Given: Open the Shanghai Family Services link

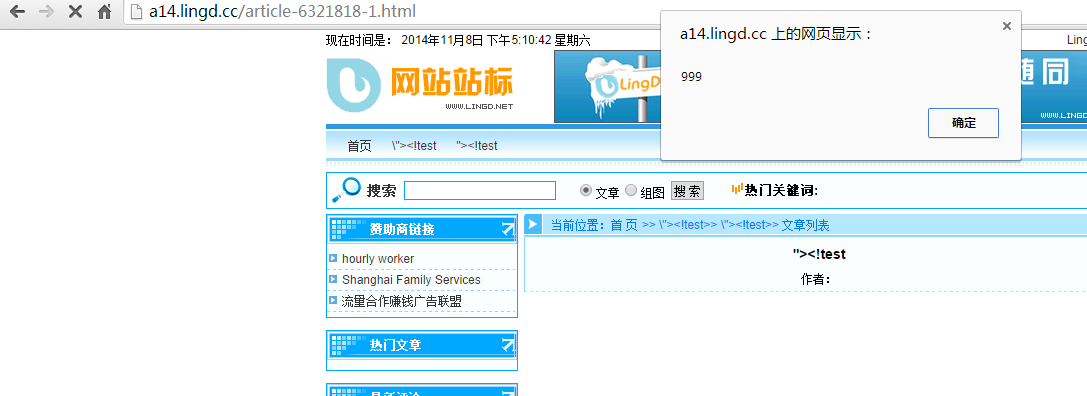Looking at the screenshot, I should [411, 279].
